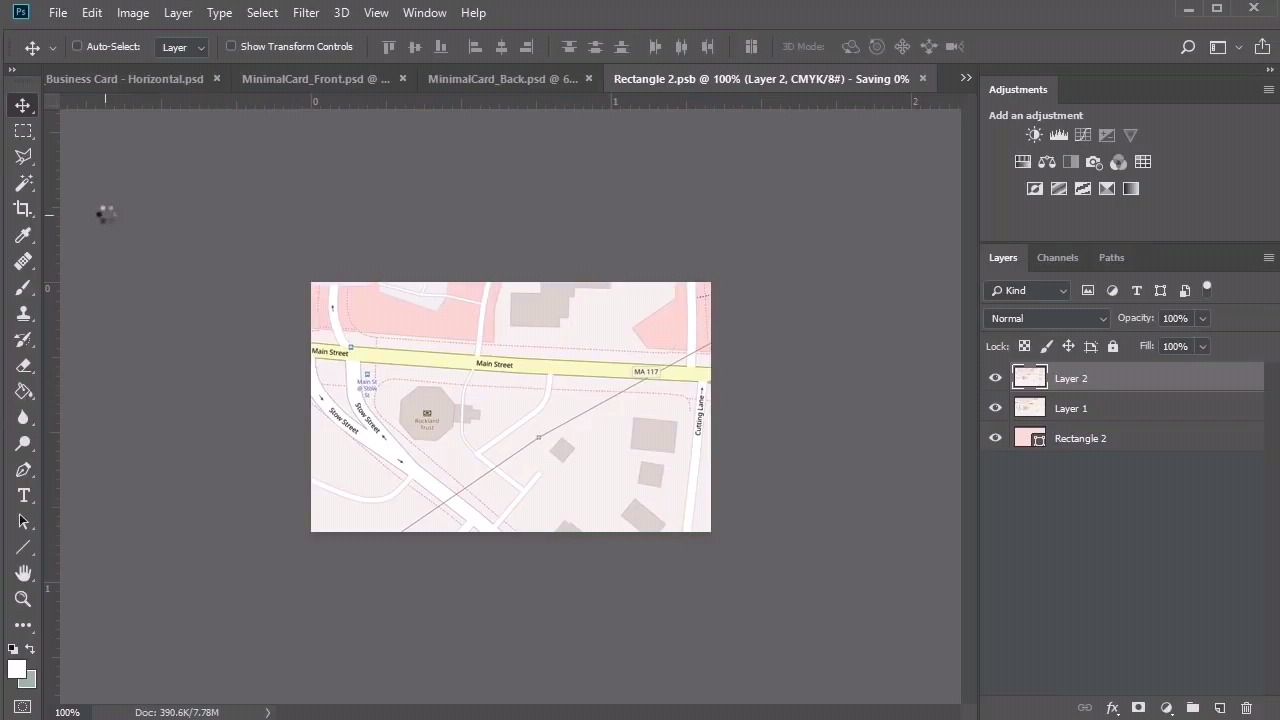This screenshot has width=1280, height=720.
Task: Enable Show Transform Controls checkbox
Action: 231,46
